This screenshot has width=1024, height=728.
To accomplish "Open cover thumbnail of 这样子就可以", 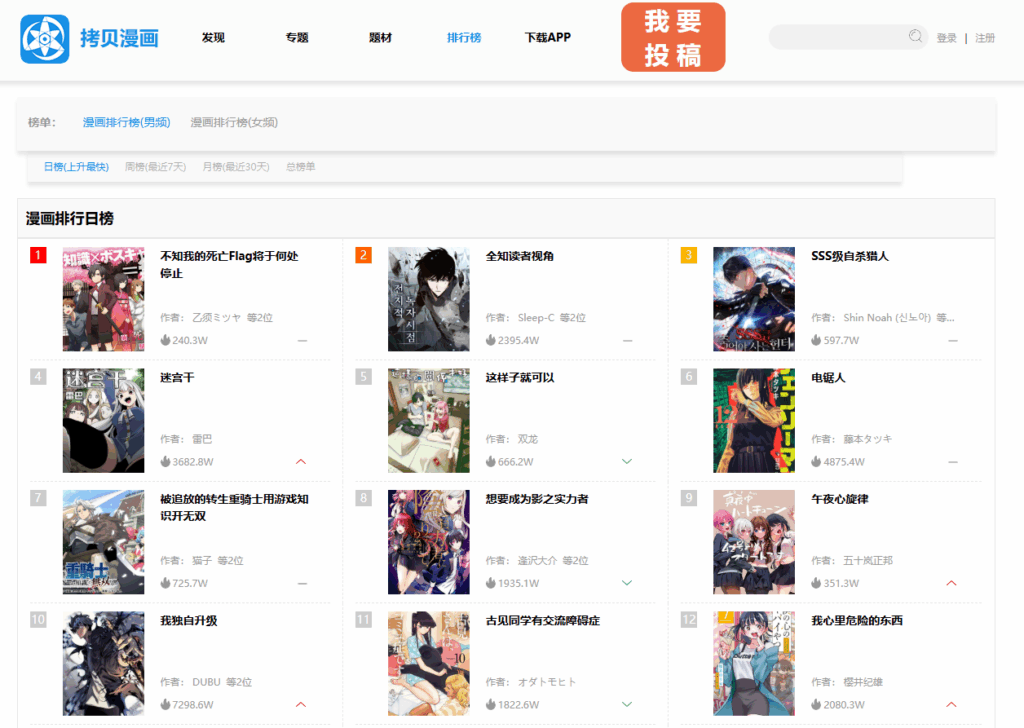I will pyautogui.click(x=428, y=420).
